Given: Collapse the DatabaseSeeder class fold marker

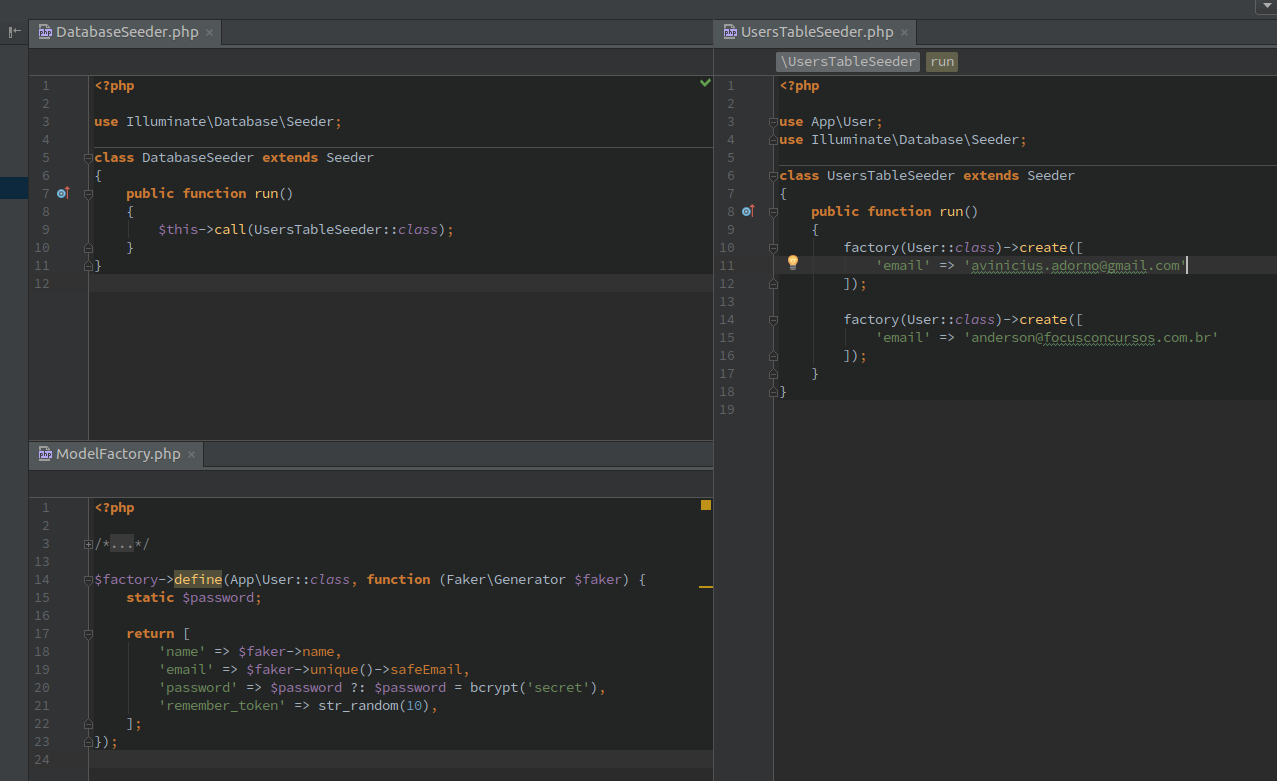Looking at the screenshot, I should [89, 158].
